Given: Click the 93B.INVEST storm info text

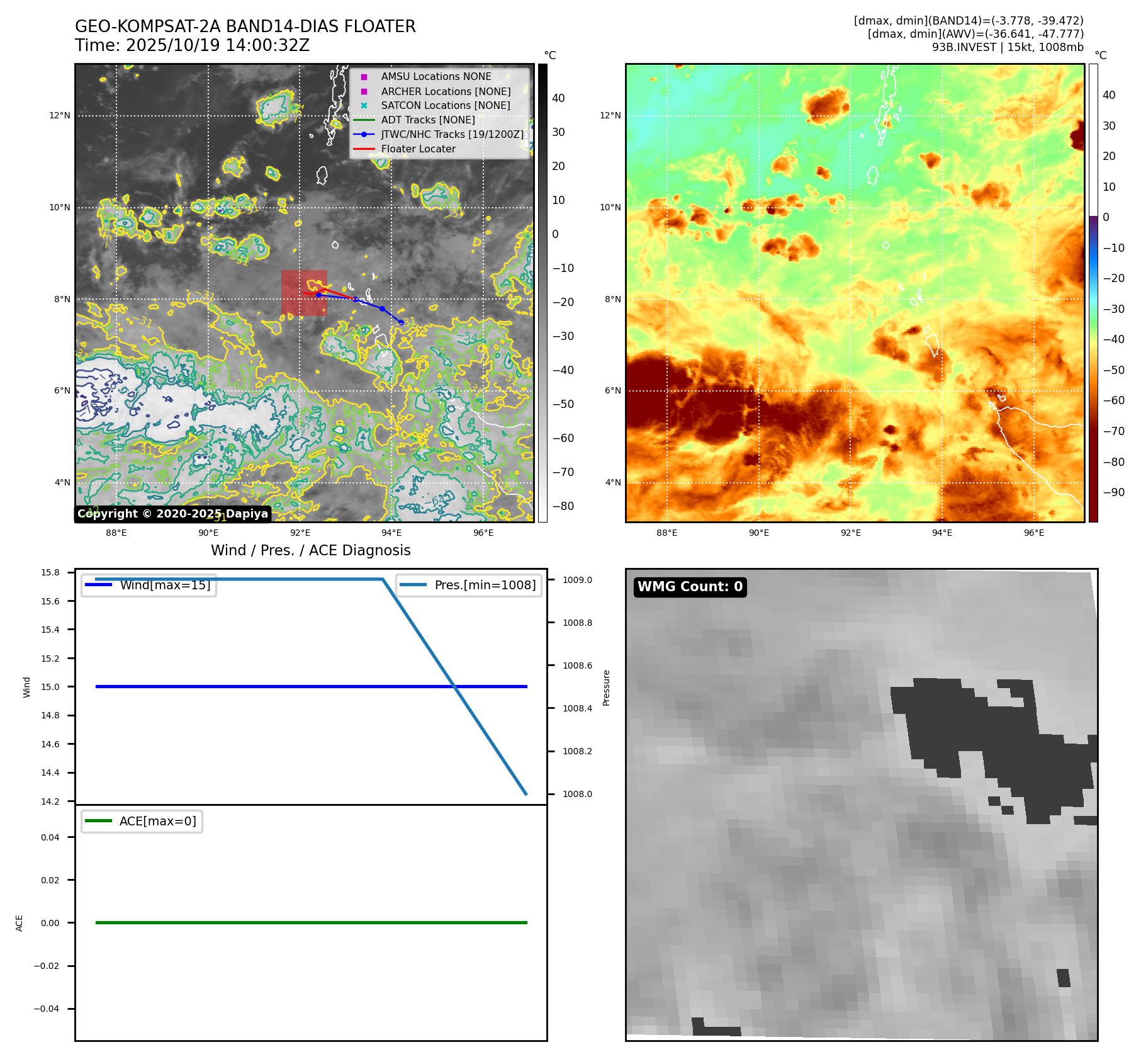Looking at the screenshot, I should coord(1007,47).
